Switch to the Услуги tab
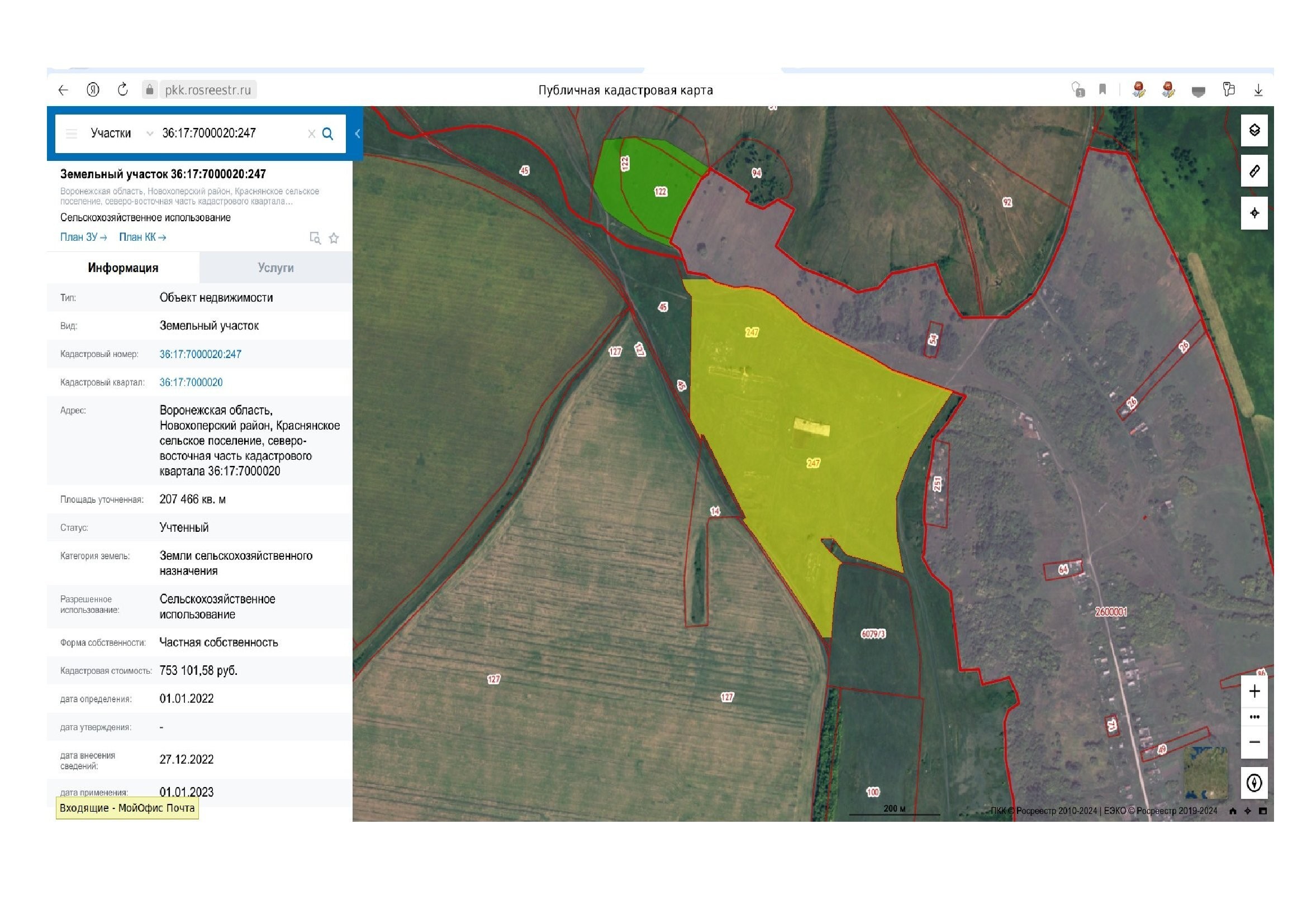1307x924 pixels. (275, 268)
